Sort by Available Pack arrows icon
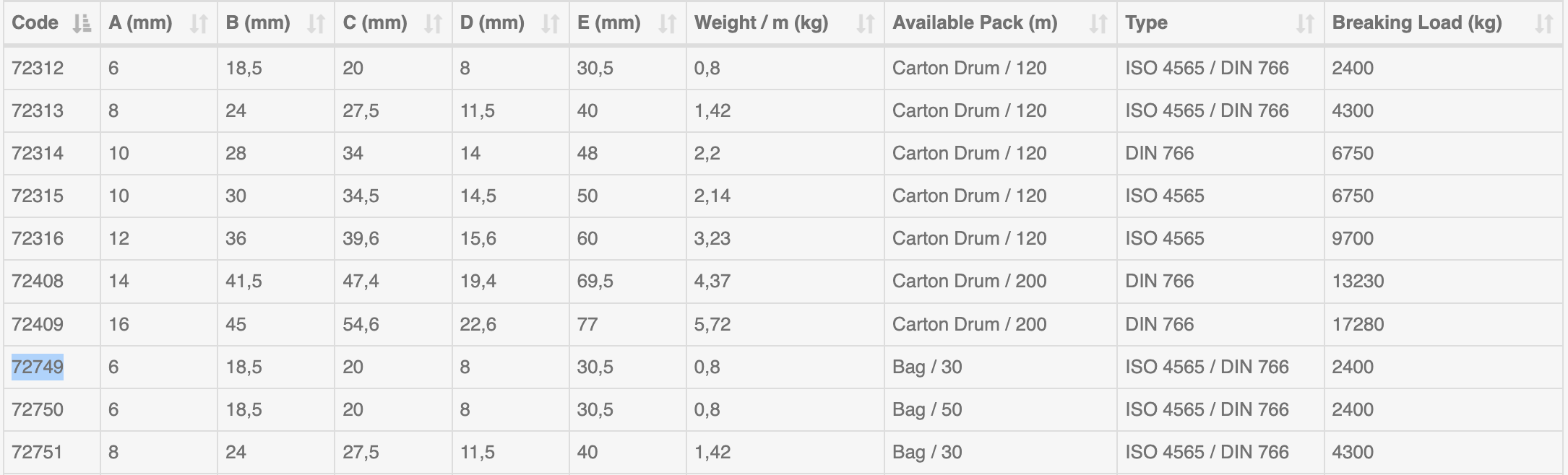1568x475 pixels. click(1098, 24)
